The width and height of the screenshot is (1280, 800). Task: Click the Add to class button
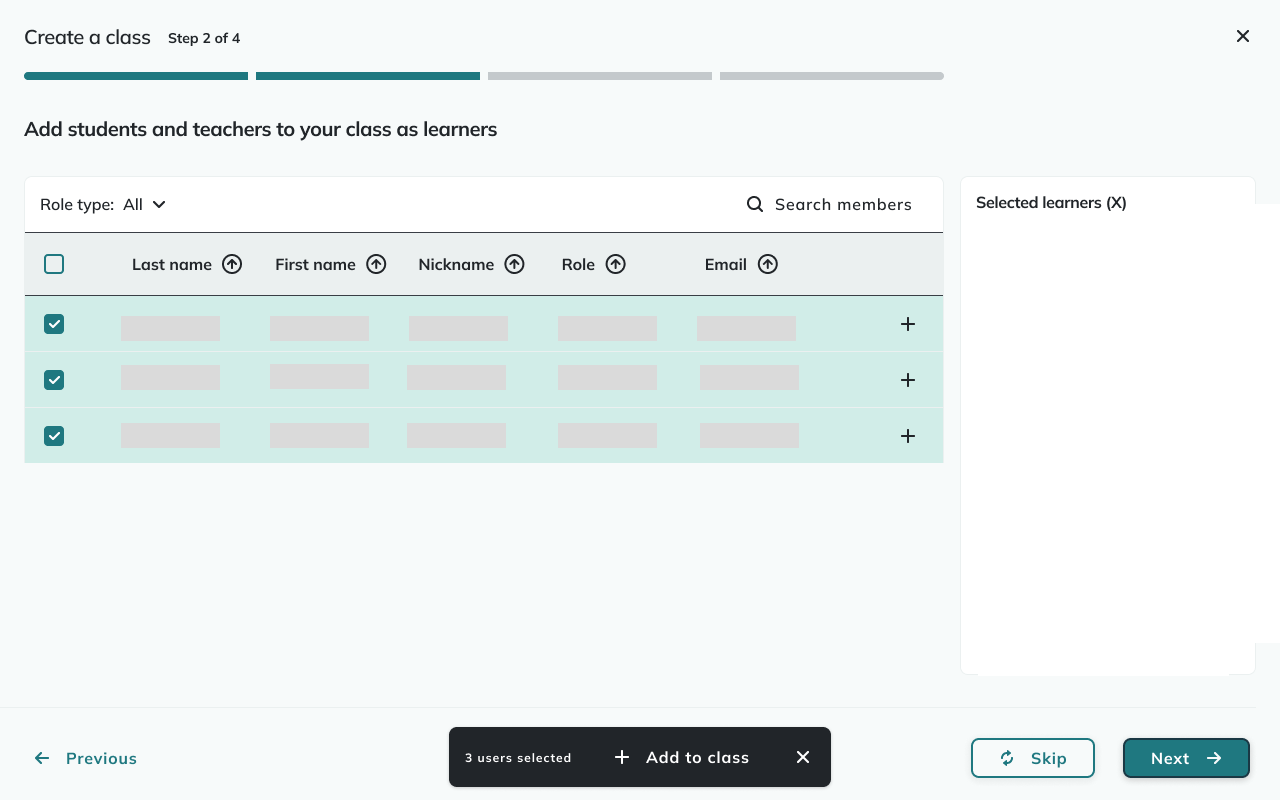point(682,757)
